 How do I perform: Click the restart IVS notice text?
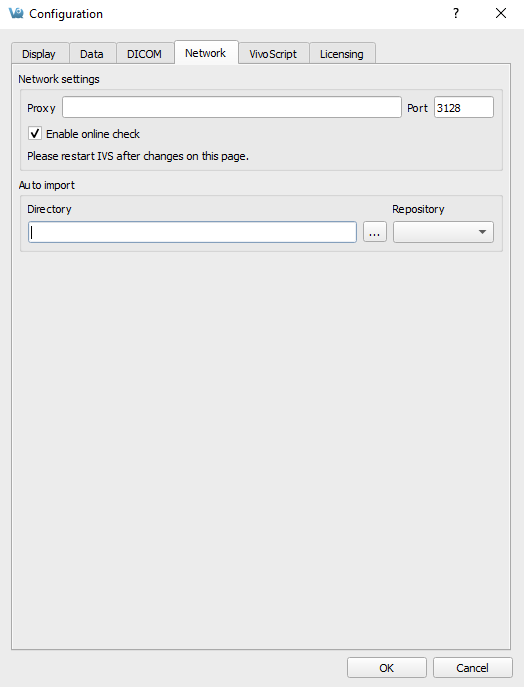point(138,156)
